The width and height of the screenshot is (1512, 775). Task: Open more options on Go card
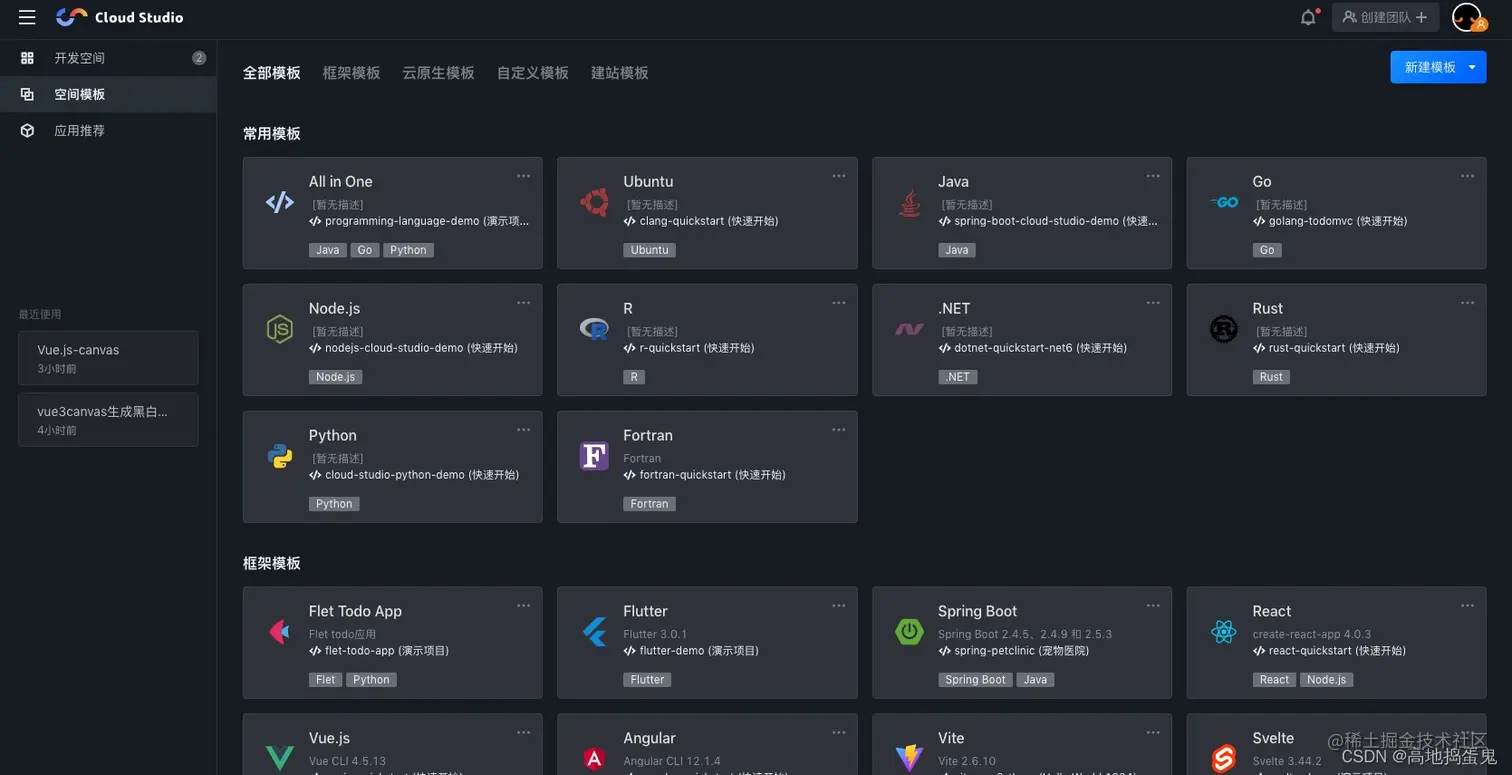point(1467,176)
